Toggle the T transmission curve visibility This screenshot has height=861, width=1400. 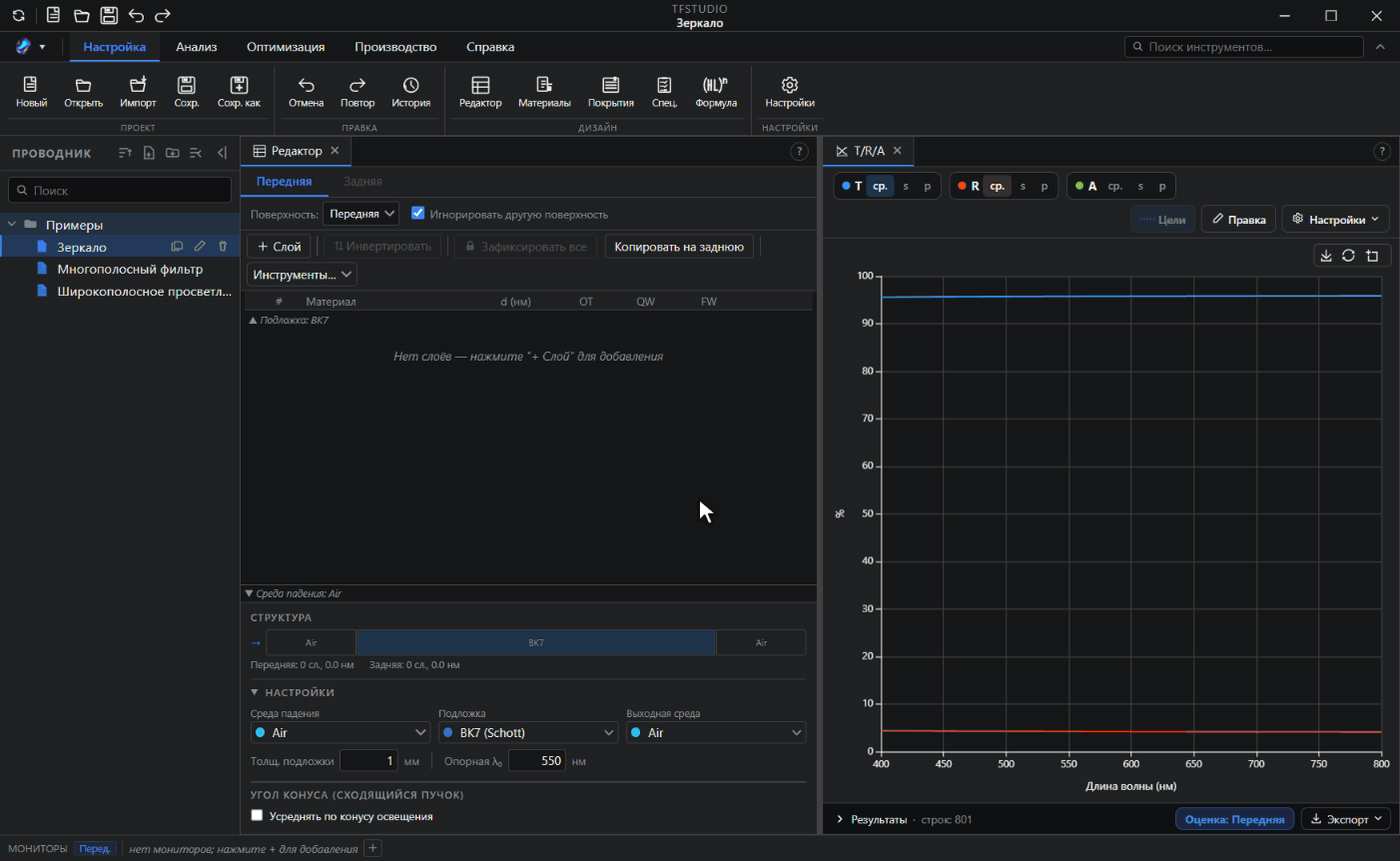coord(852,186)
